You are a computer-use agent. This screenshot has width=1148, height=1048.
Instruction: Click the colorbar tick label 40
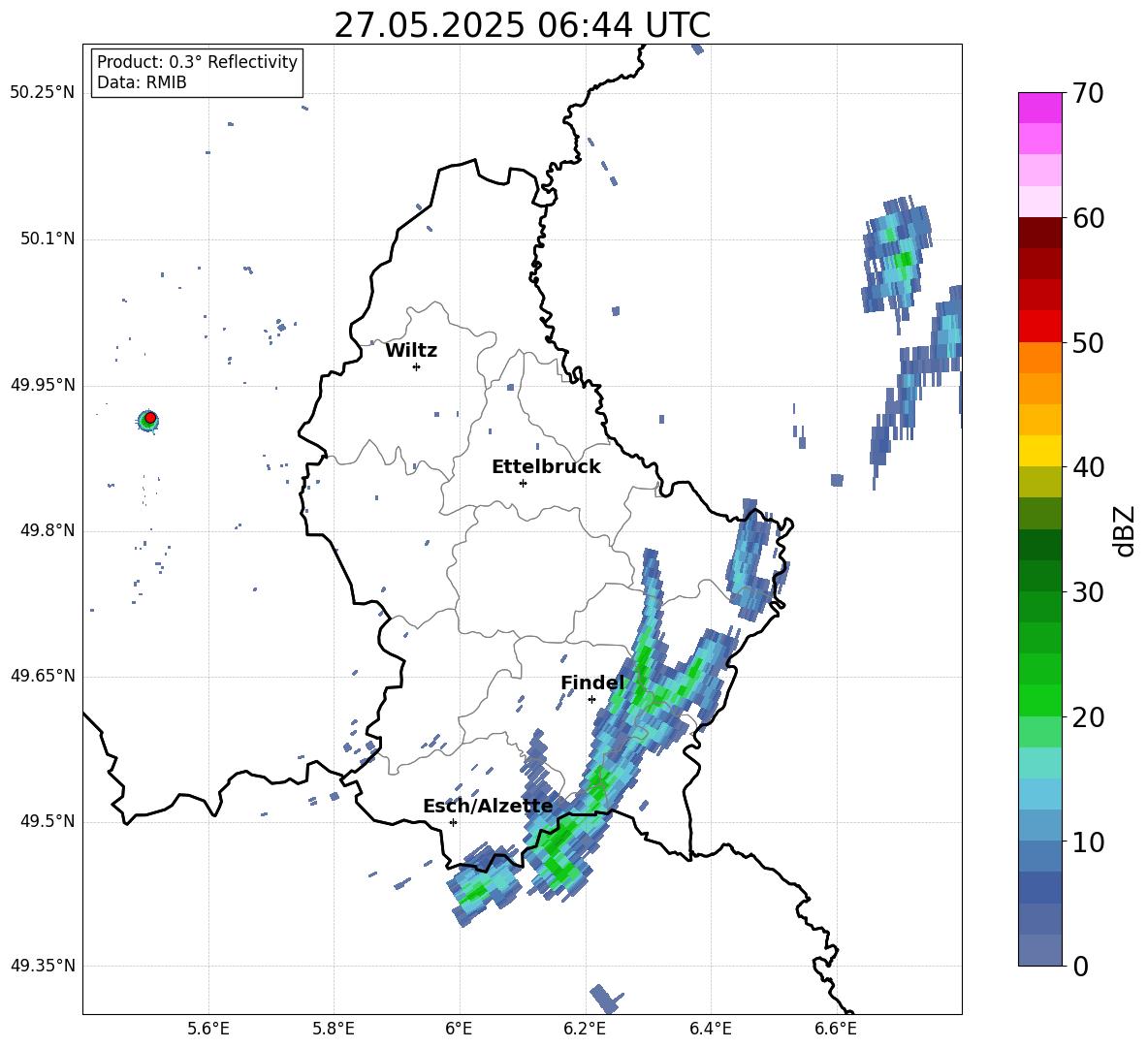coord(1089,467)
